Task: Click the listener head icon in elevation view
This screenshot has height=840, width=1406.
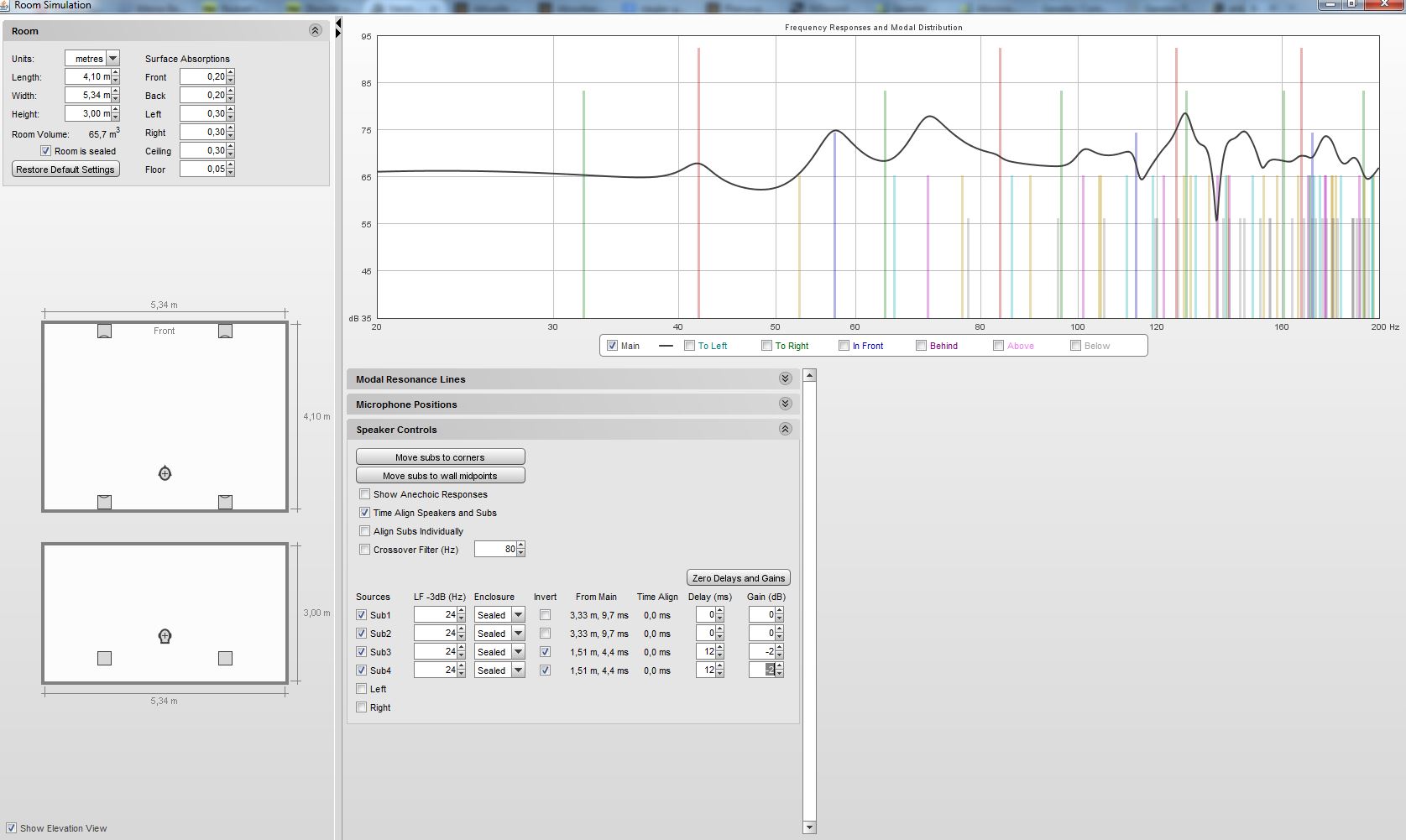Action: tap(165, 636)
